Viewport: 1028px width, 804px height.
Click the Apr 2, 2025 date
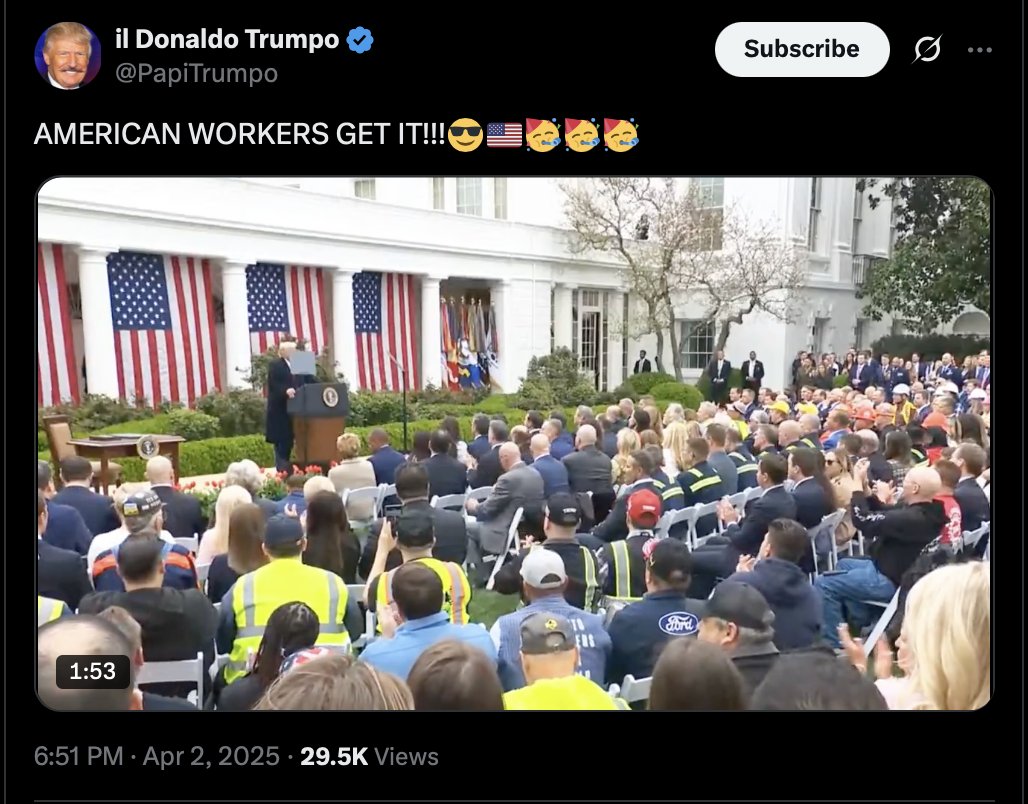[x=211, y=756]
